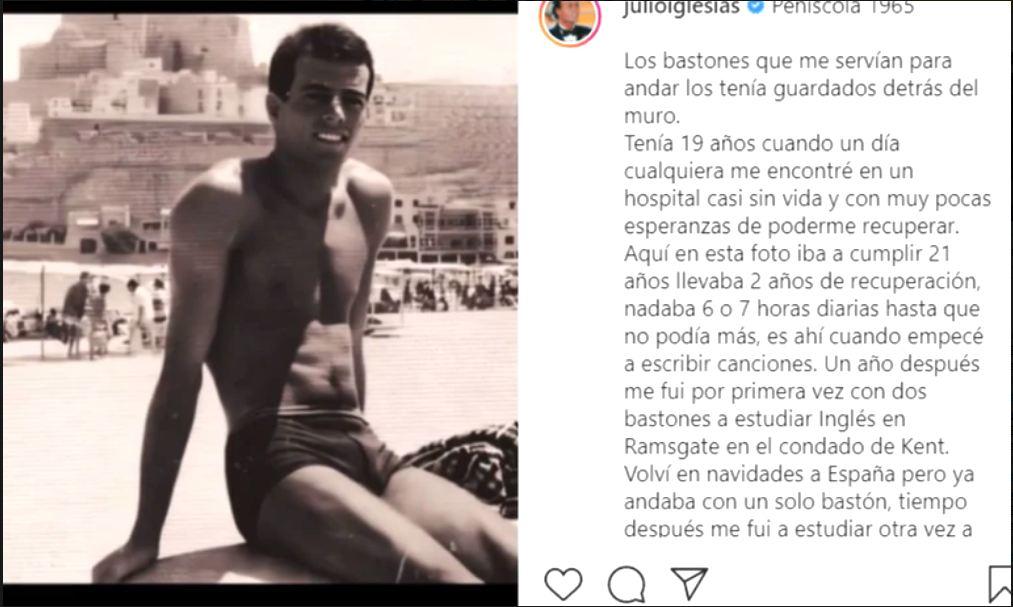
Task: Click the Peñíscola 1965 location text
Action: click(x=842, y=7)
